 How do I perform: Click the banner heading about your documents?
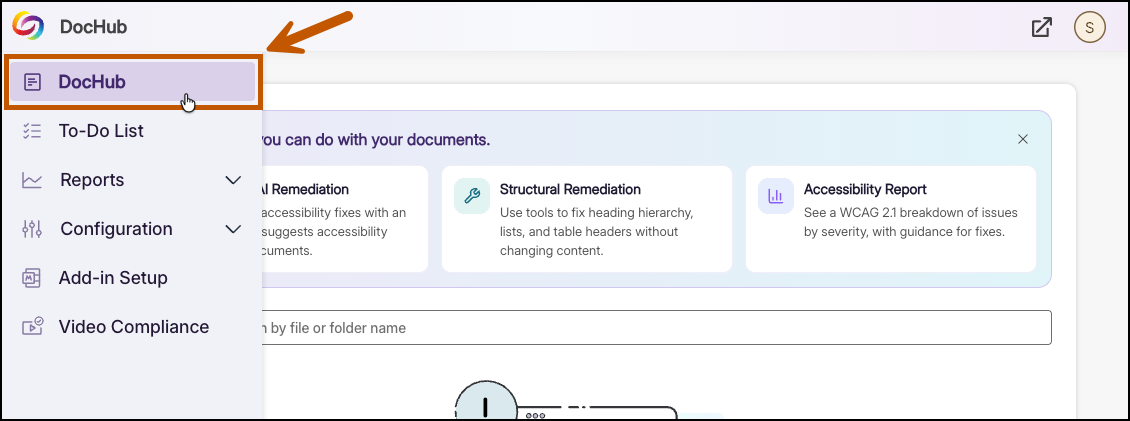tap(375, 140)
